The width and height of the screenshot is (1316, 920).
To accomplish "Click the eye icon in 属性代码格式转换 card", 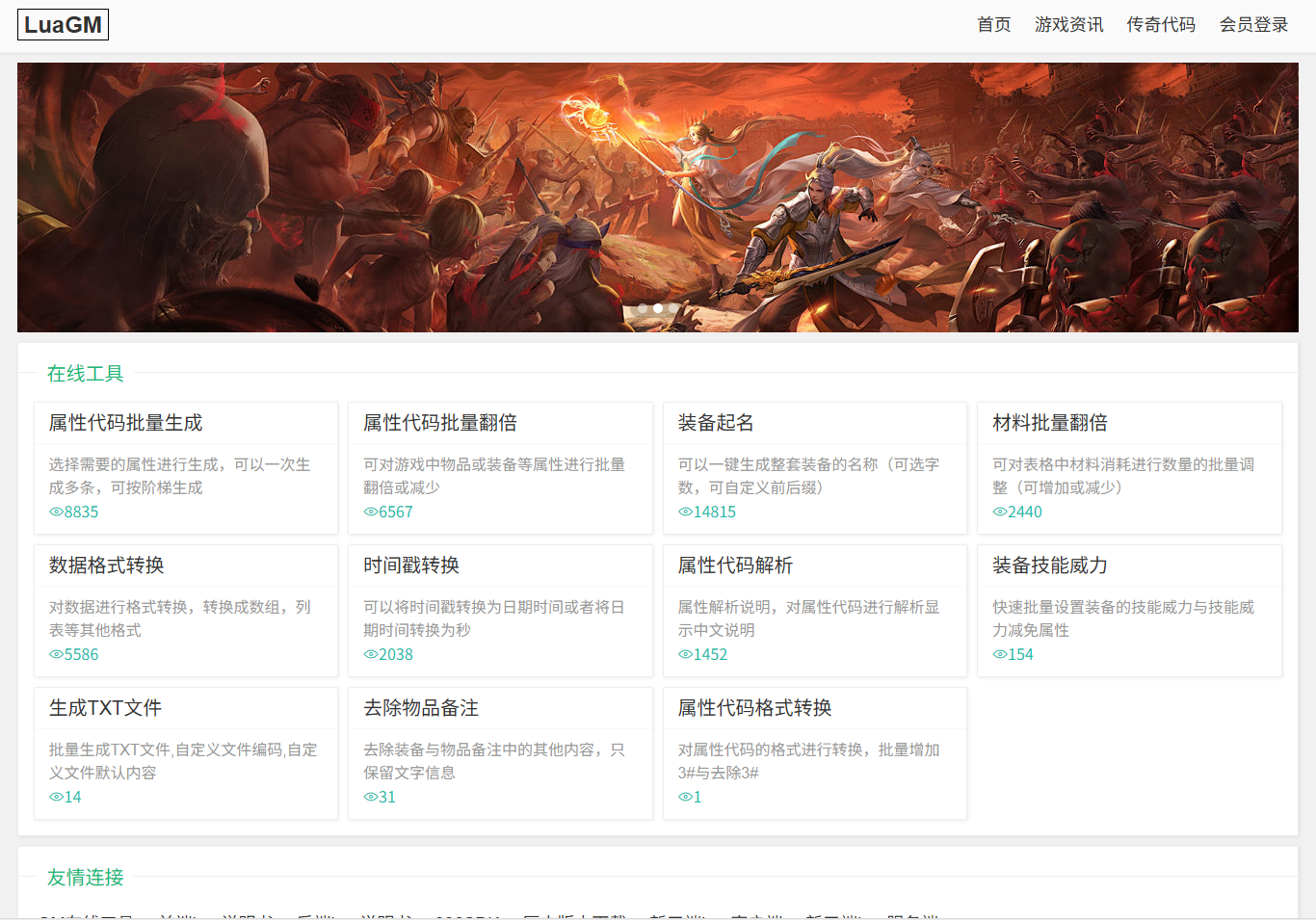I will tap(685, 797).
